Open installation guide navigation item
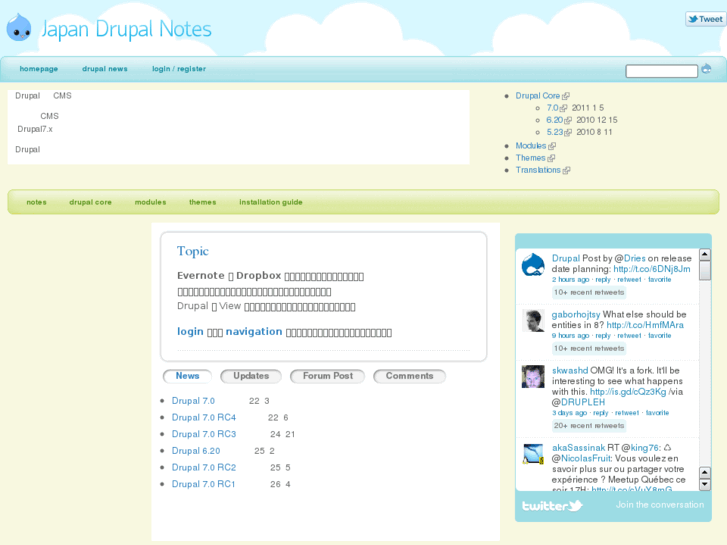The width and height of the screenshot is (727, 545). 271,202
